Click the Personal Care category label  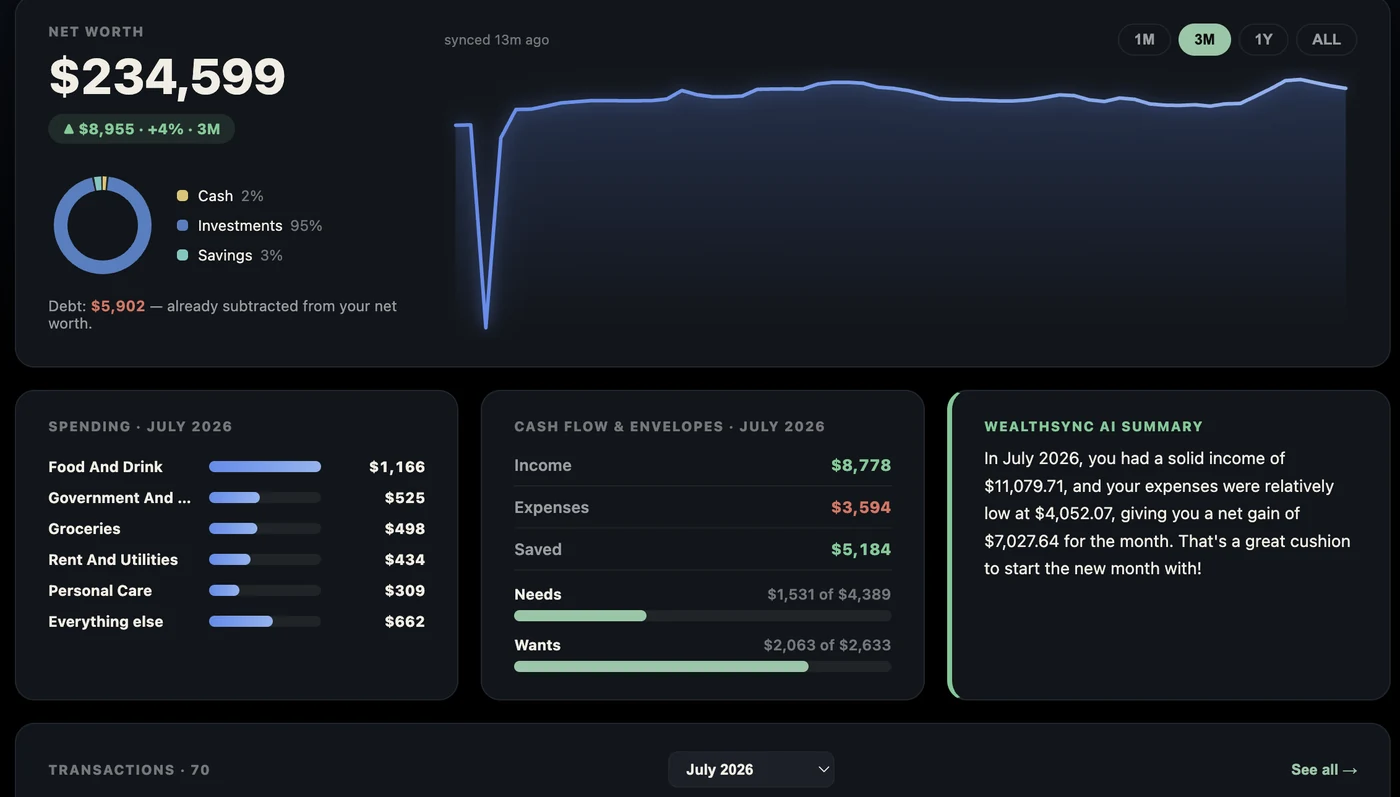[x=100, y=591]
